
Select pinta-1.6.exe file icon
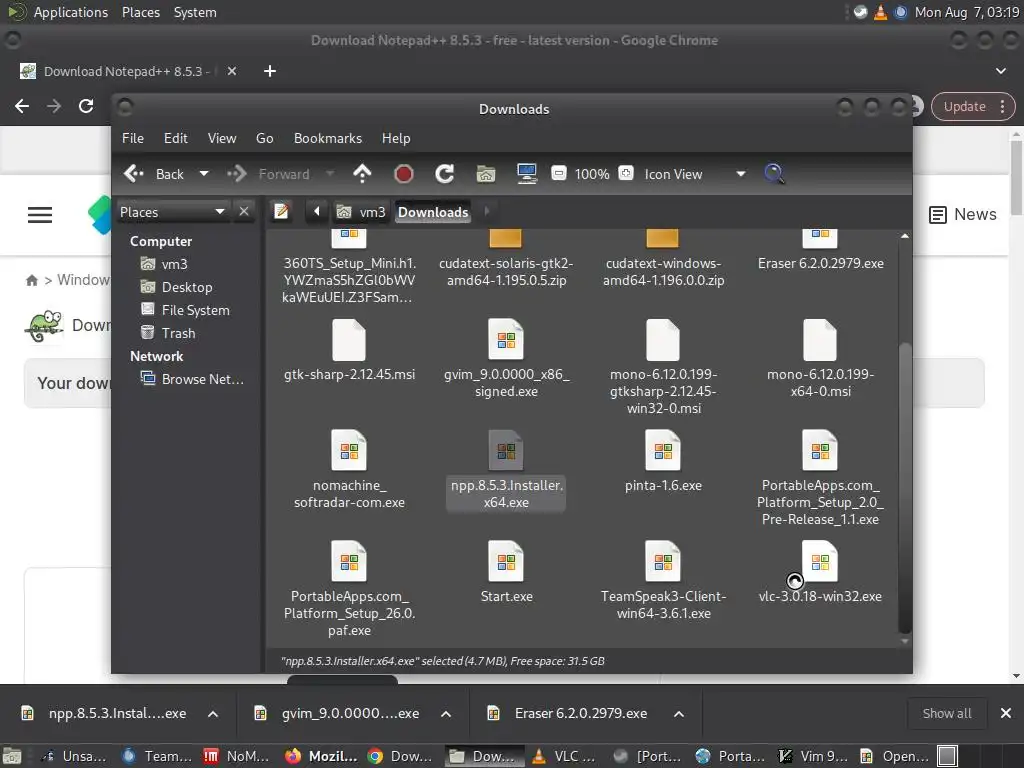pyautogui.click(x=663, y=451)
